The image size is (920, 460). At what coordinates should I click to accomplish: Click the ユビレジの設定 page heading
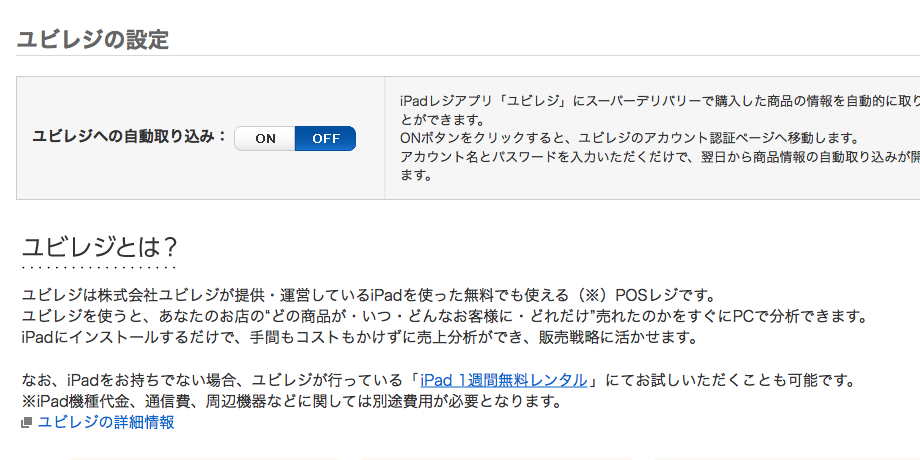(x=93, y=39)
